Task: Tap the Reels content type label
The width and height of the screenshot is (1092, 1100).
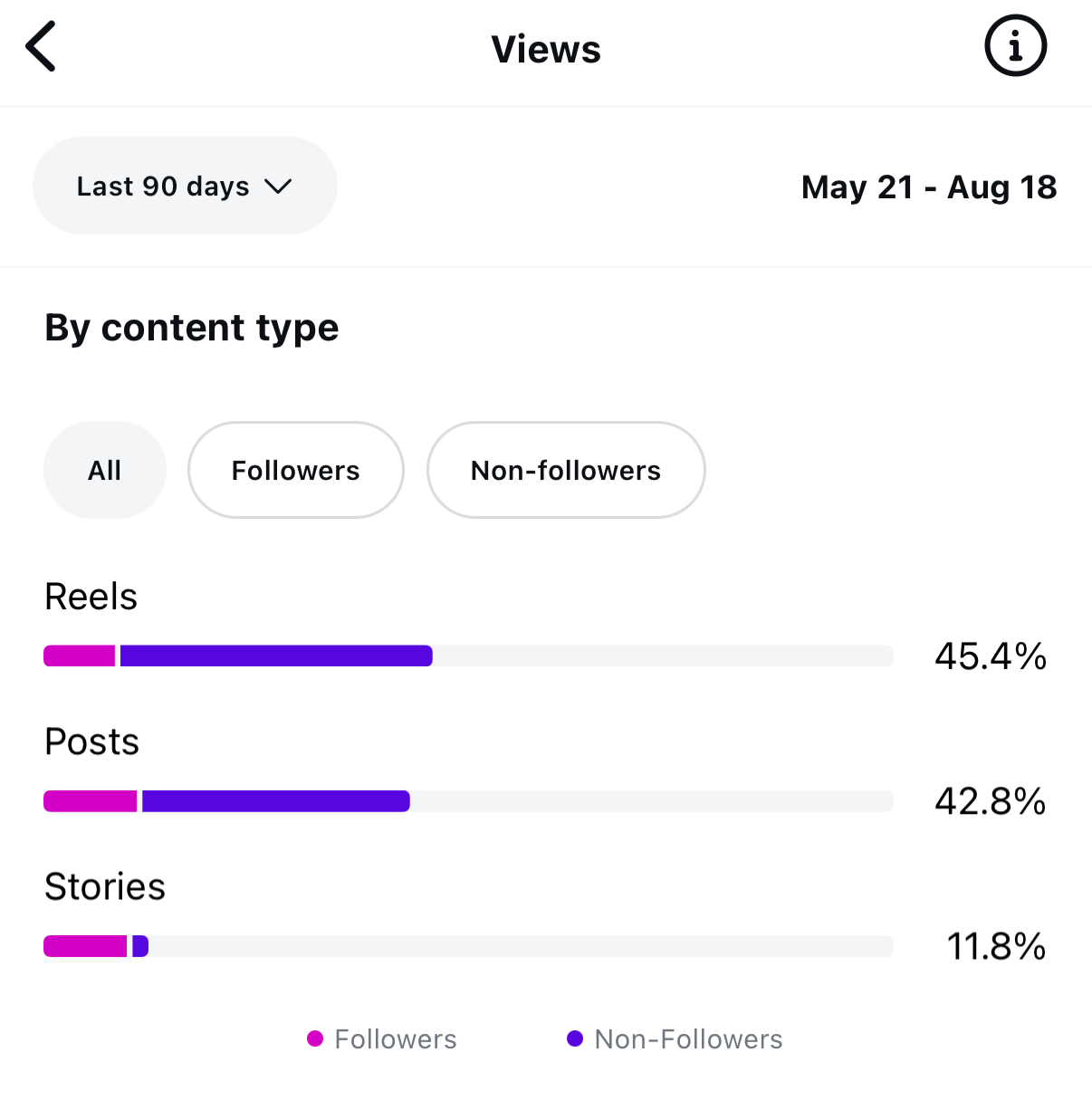Action: coord(91,597)
